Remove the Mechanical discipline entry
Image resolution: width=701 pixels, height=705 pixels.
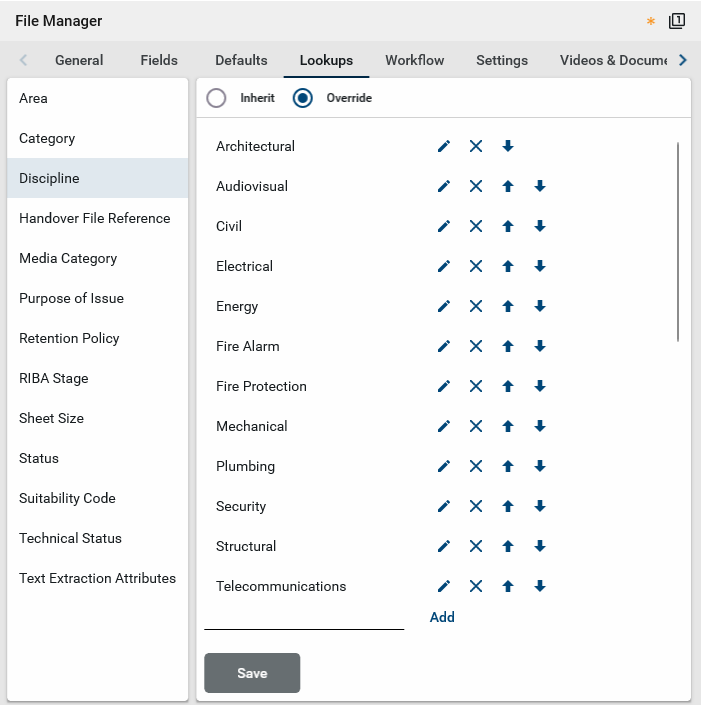point(476,427)
